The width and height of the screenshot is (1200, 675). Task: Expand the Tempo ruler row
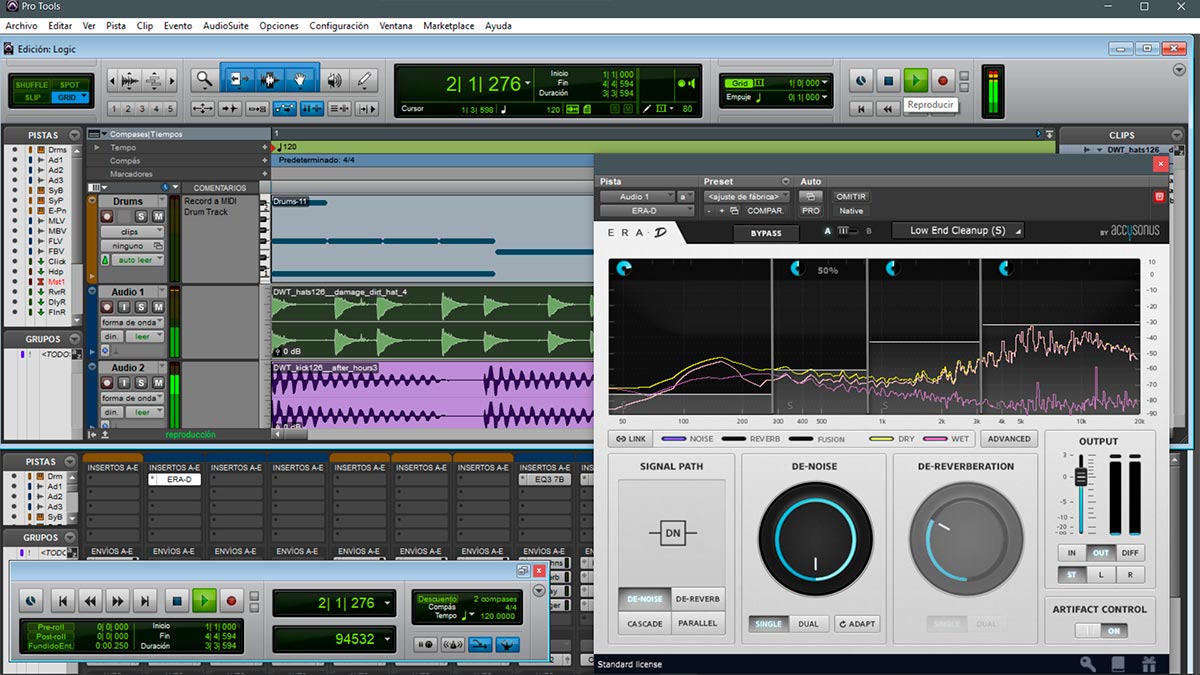(98, 148)
